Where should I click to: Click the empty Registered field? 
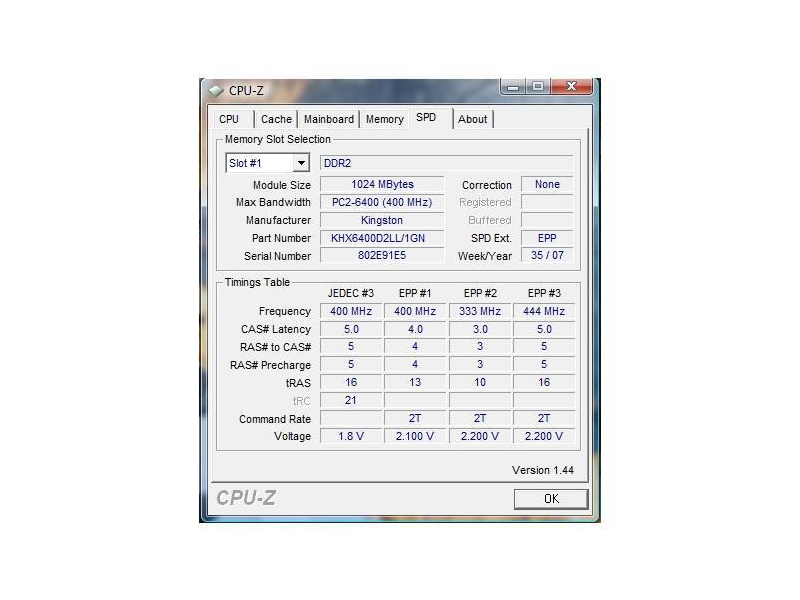pos(547,202)
